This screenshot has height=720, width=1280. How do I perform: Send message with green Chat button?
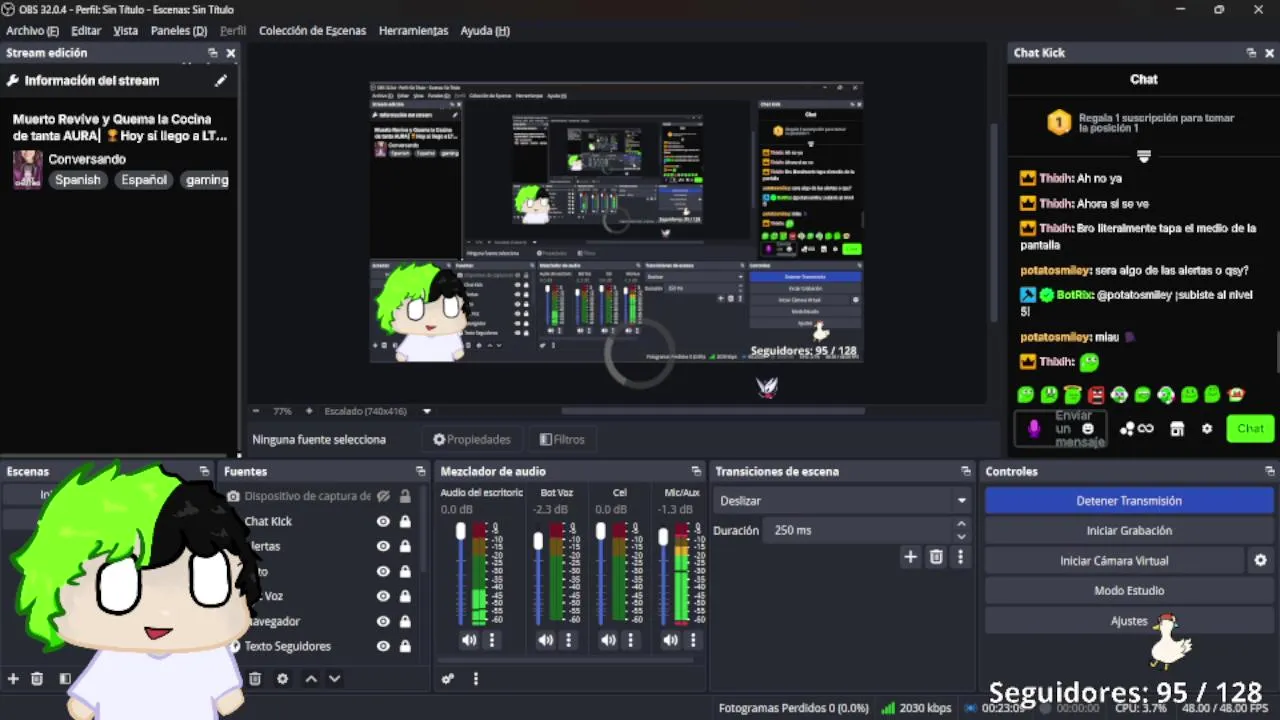[1250, 428]
